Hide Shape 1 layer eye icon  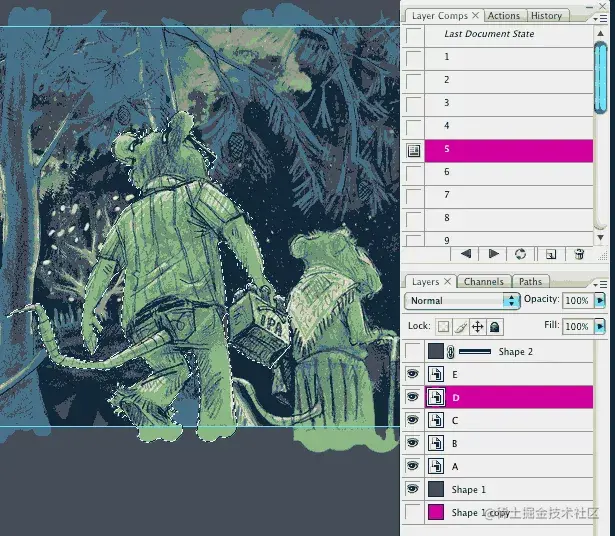coord(413,489)
